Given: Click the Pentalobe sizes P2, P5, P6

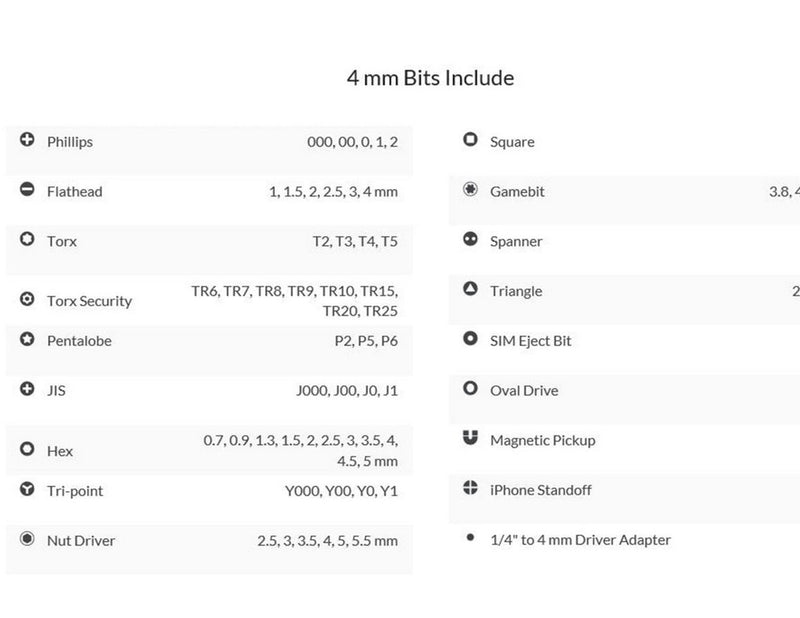Looking at the screenshot, I should point(366,341).
